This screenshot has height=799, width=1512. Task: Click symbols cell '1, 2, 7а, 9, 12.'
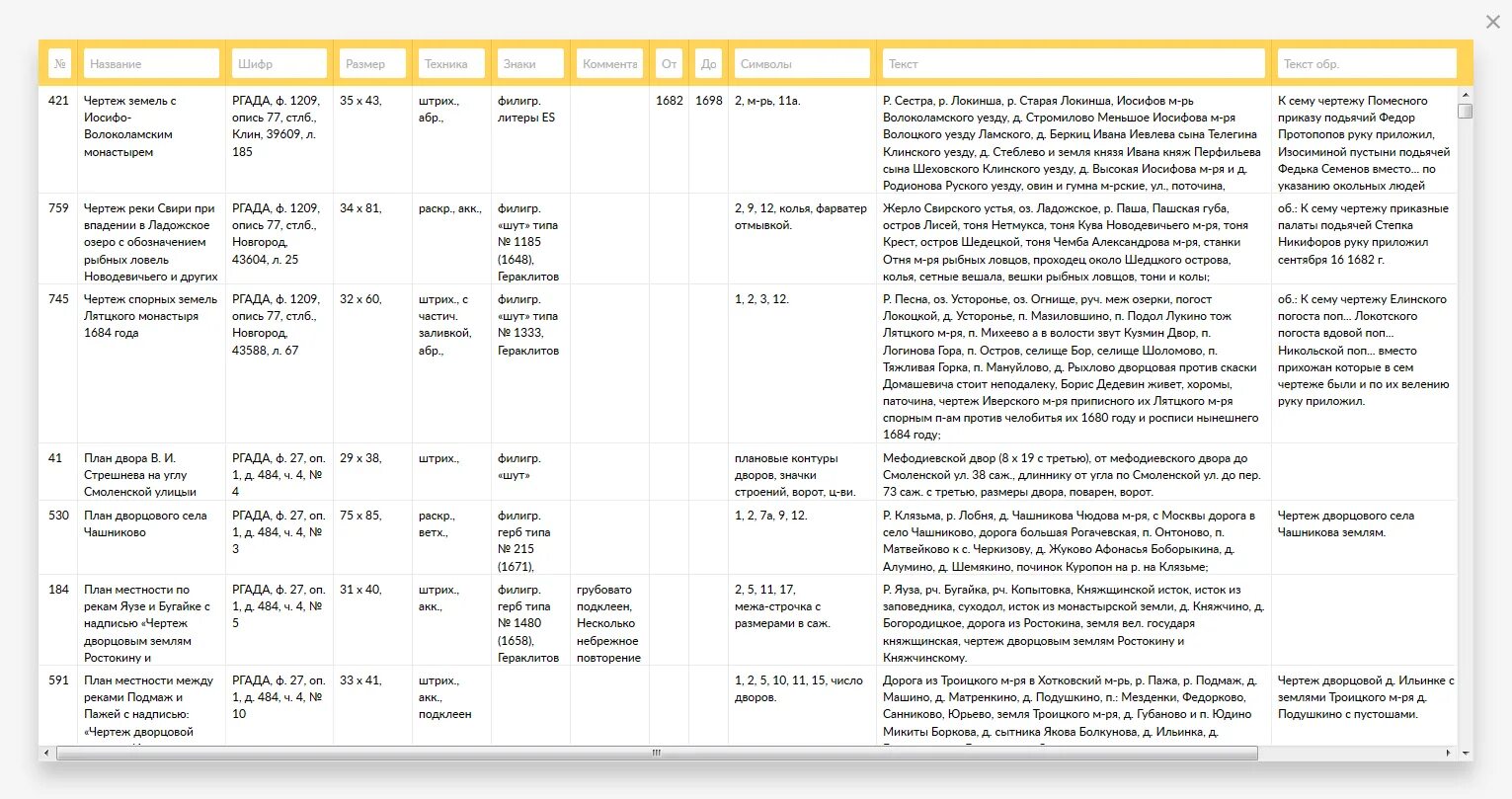pos(770,516)
